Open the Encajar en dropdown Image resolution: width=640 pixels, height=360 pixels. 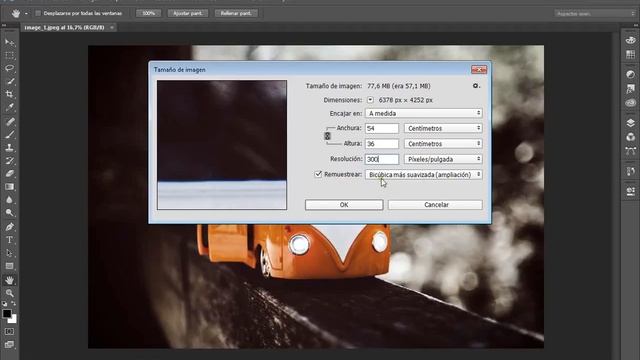point(424,113)
